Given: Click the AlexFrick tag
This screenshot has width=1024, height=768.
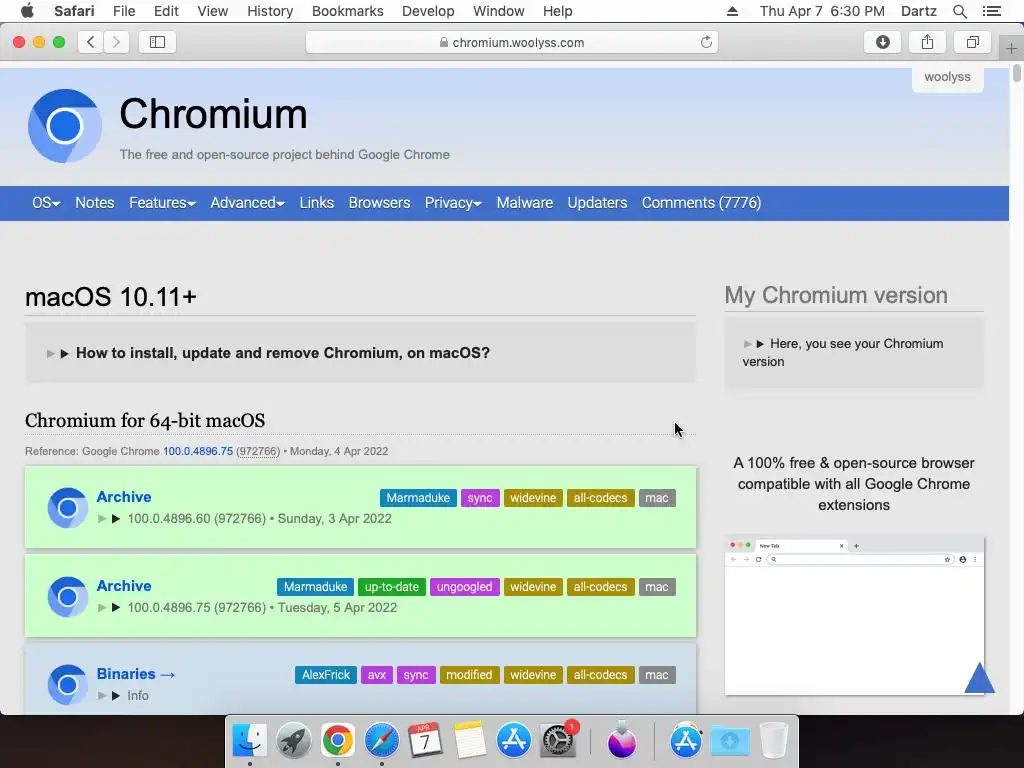Looking at the screenshot, I should point(326,675).
